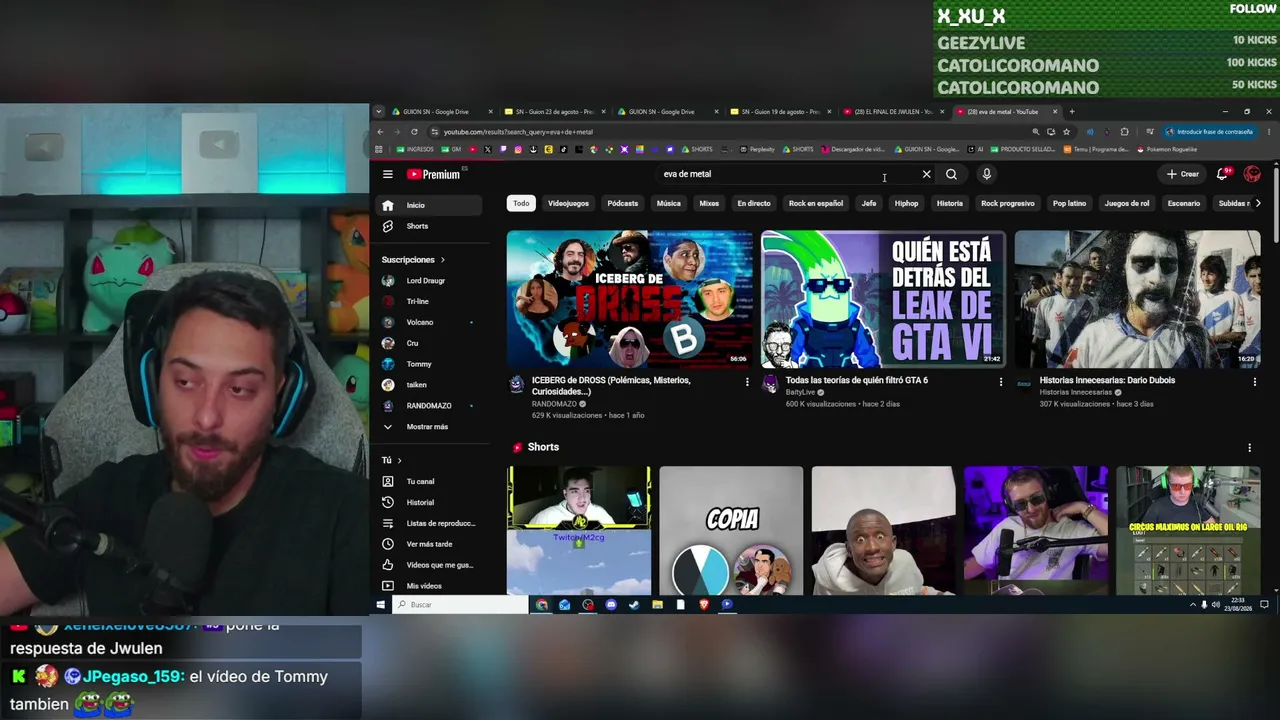Open the Circus Maximus oil rig Short
This screenshot has width=1280, height=720.
(1188, 531)
